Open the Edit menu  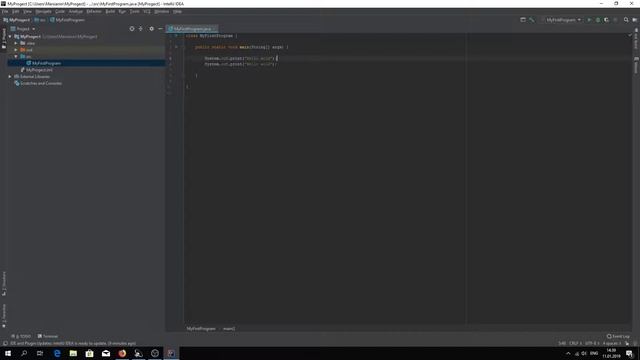(16, 11)
